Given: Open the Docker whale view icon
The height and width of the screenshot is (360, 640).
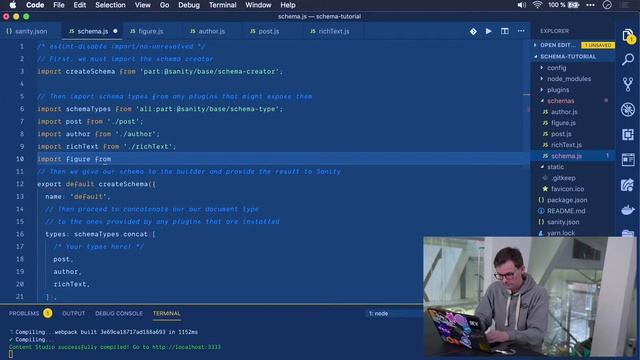Looking at the screenshot, I should (x=628, y=210).
